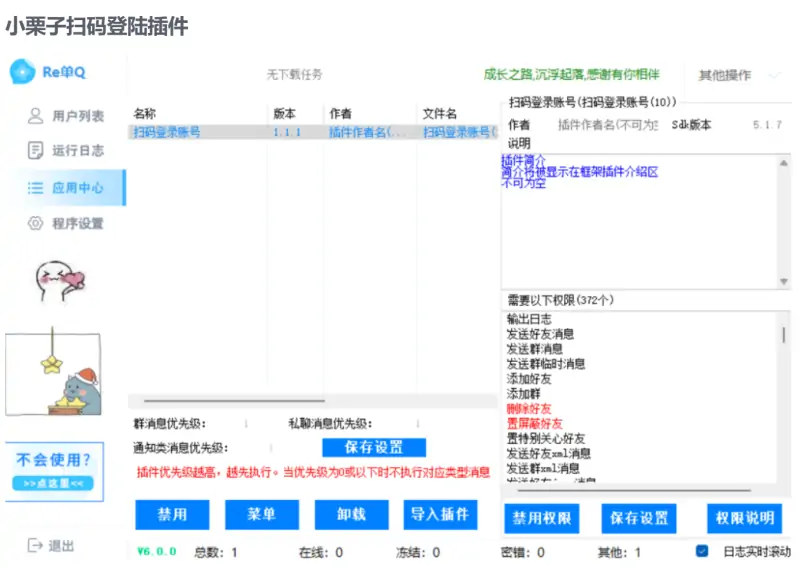
Task: Select 发送群临时消息 permission entry
Action: (546, 364)
